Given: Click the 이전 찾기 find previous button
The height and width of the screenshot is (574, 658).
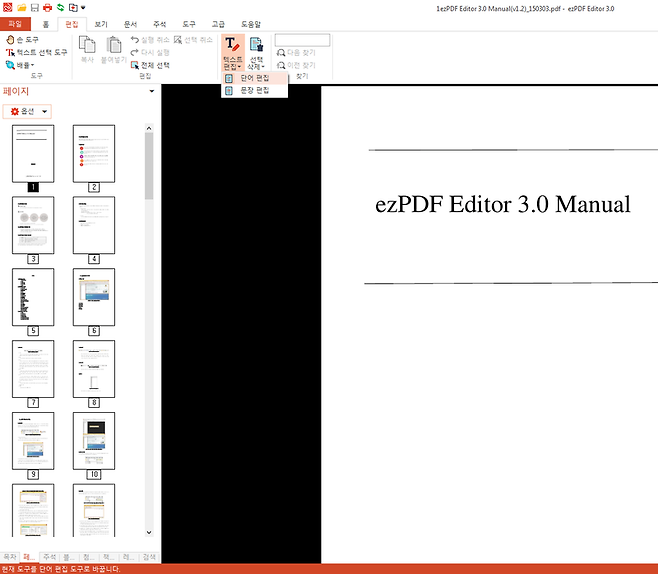Looking at the screenshot, I should 296,65.
